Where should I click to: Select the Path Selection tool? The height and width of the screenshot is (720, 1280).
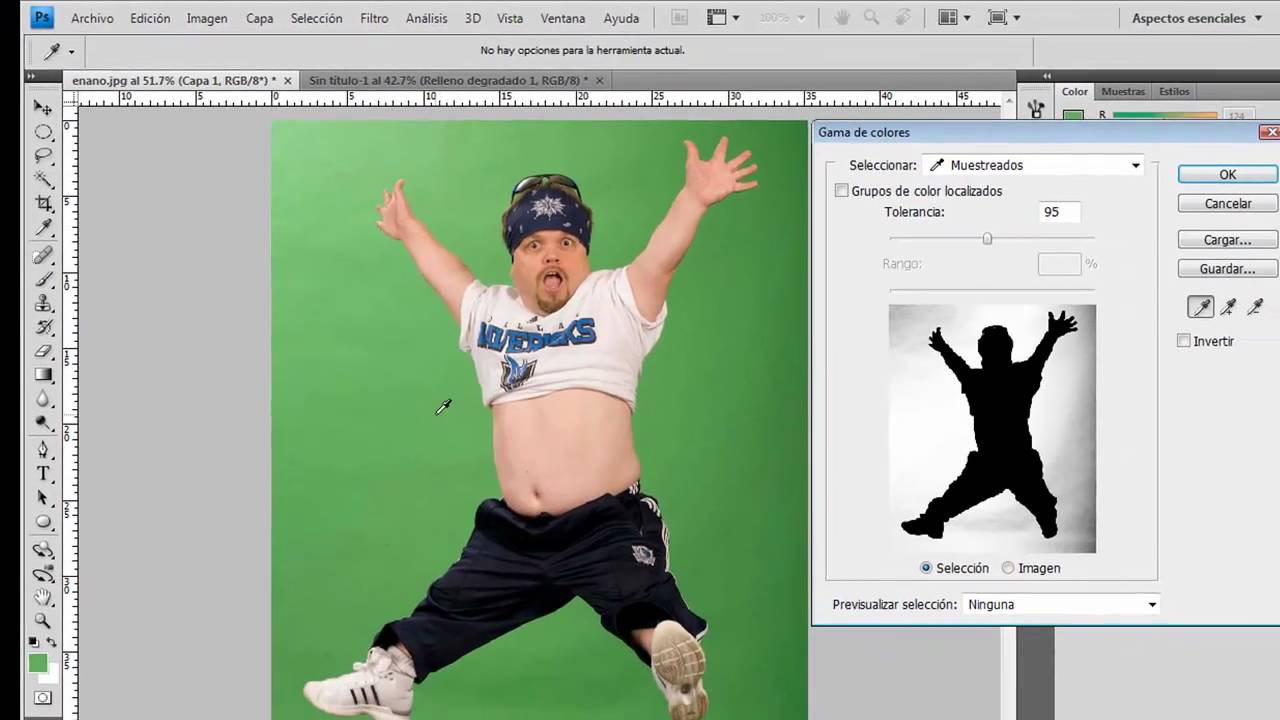coord(43,497)
